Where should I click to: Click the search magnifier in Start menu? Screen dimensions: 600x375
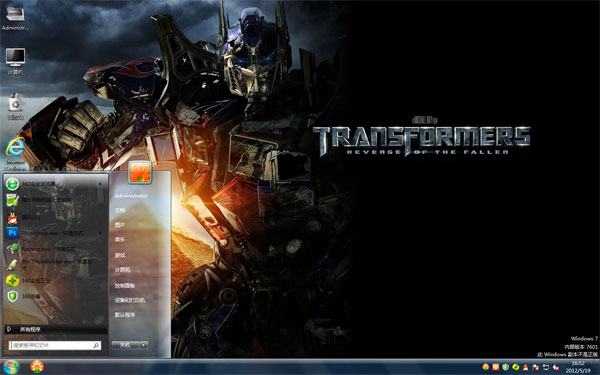click(96, 345)
